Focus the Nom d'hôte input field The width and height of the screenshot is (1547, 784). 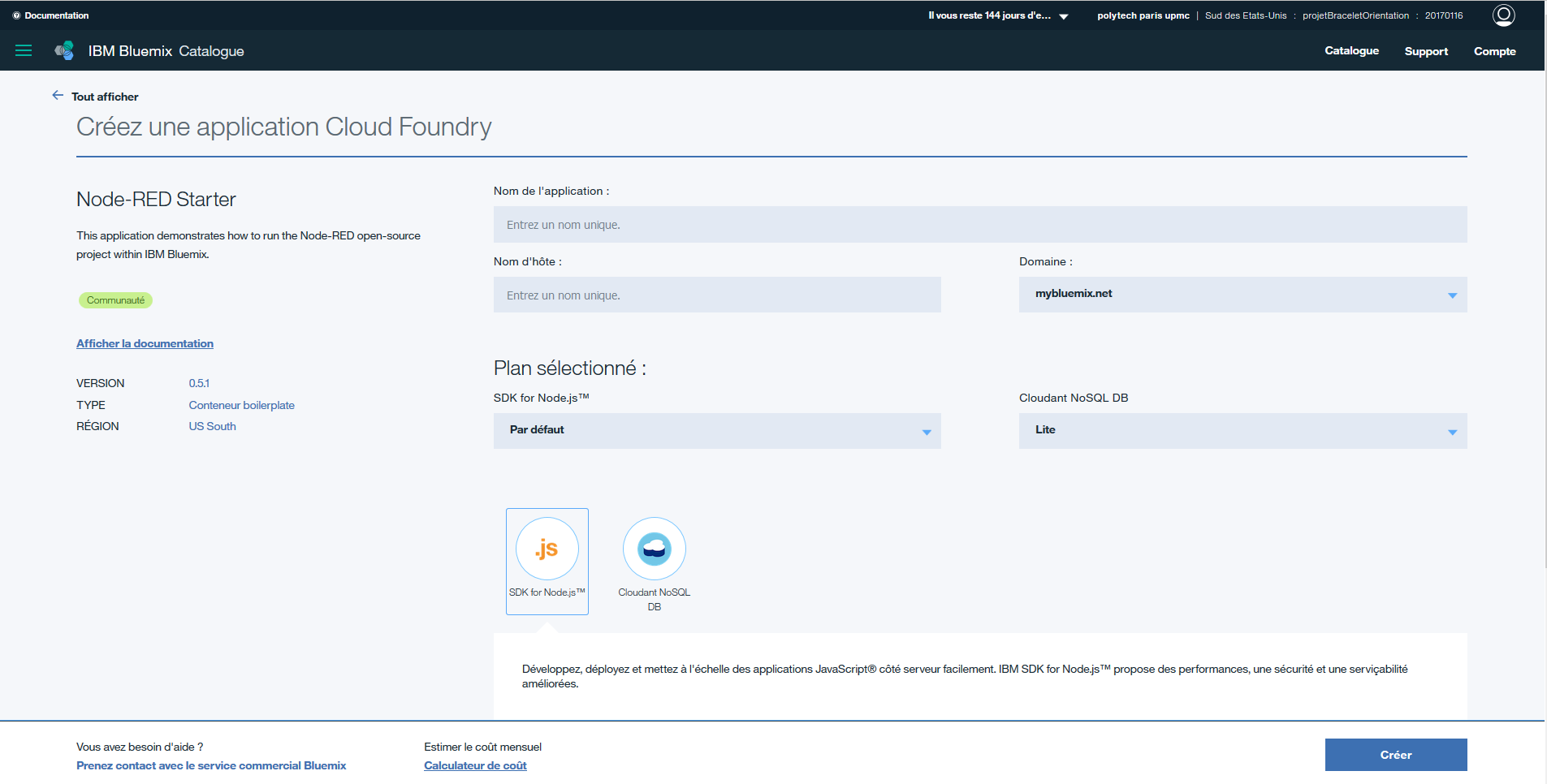click(x=717, y=295)
